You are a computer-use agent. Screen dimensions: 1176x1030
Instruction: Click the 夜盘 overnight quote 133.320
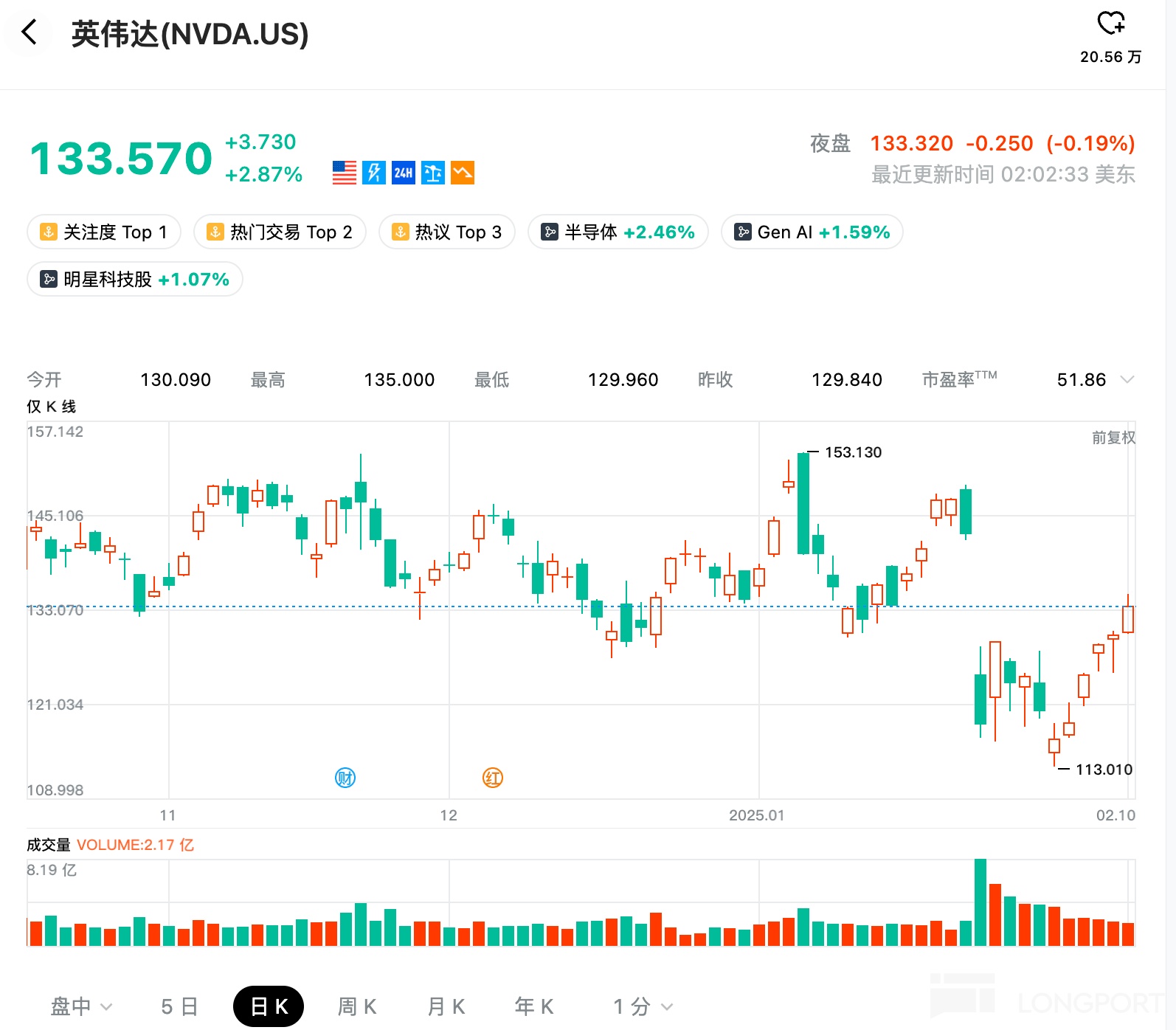click(x=912, y=143)
